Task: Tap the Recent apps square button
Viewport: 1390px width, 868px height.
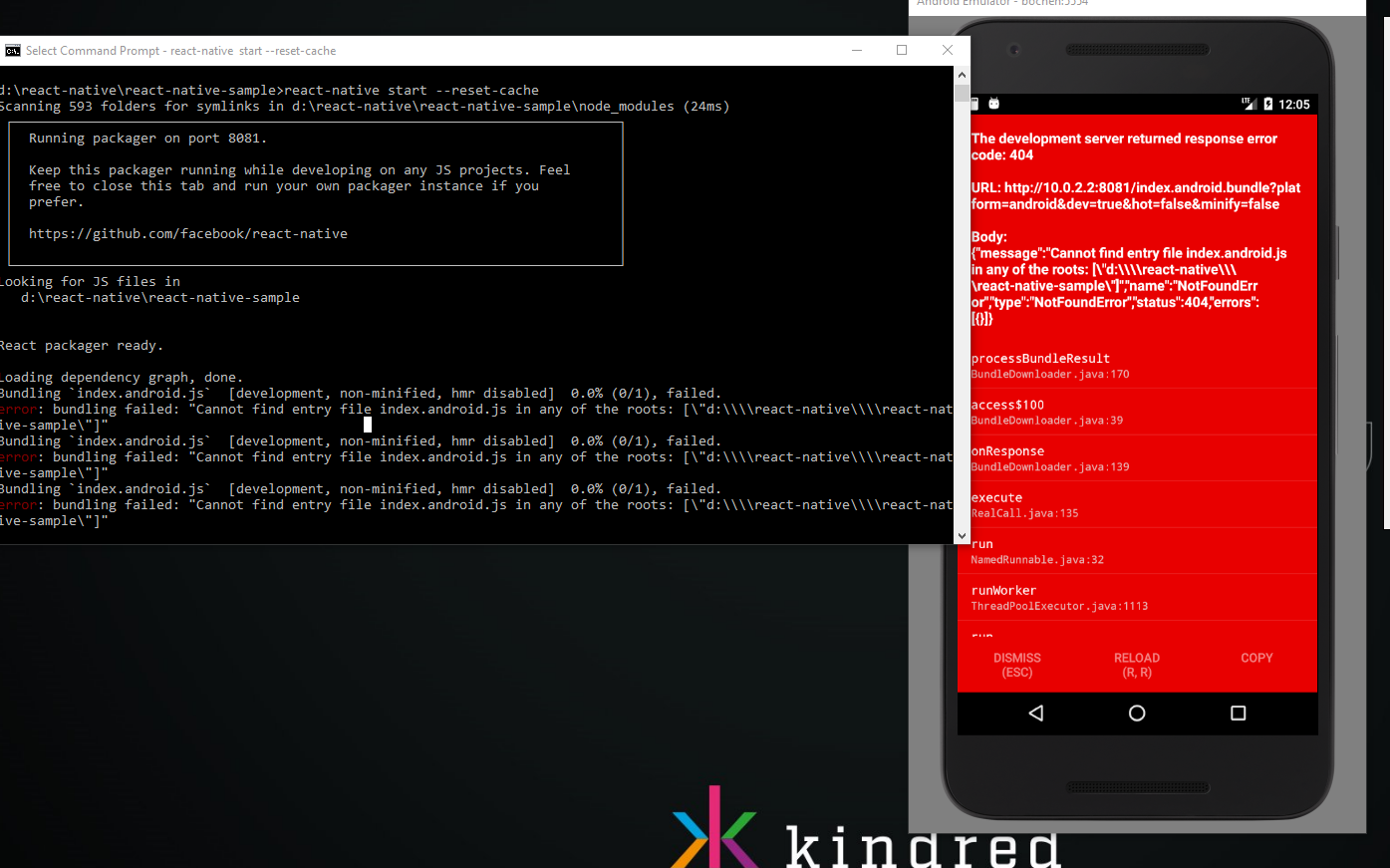Action: tap(1238, 713)
